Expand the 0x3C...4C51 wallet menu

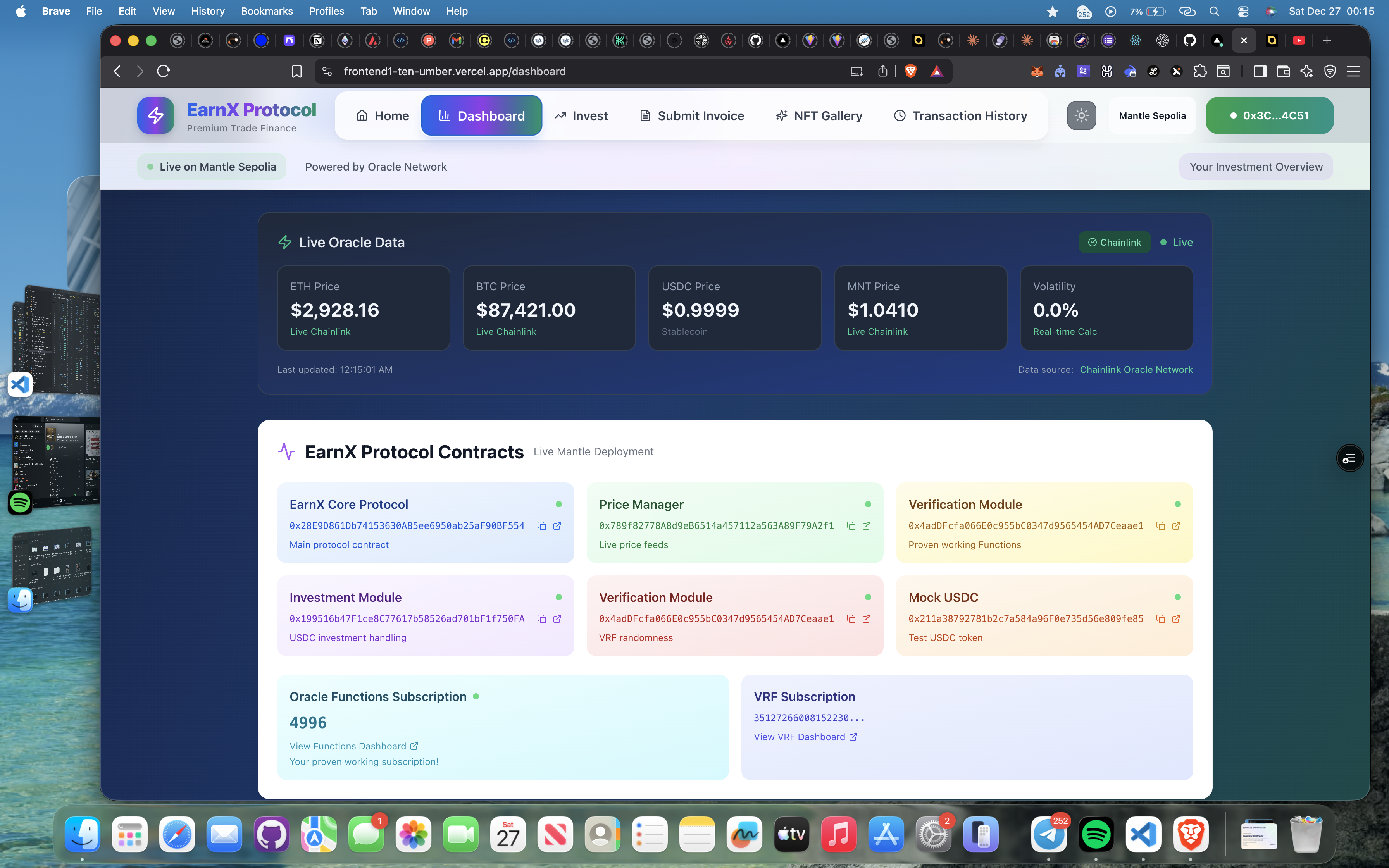pos(1269,115)
